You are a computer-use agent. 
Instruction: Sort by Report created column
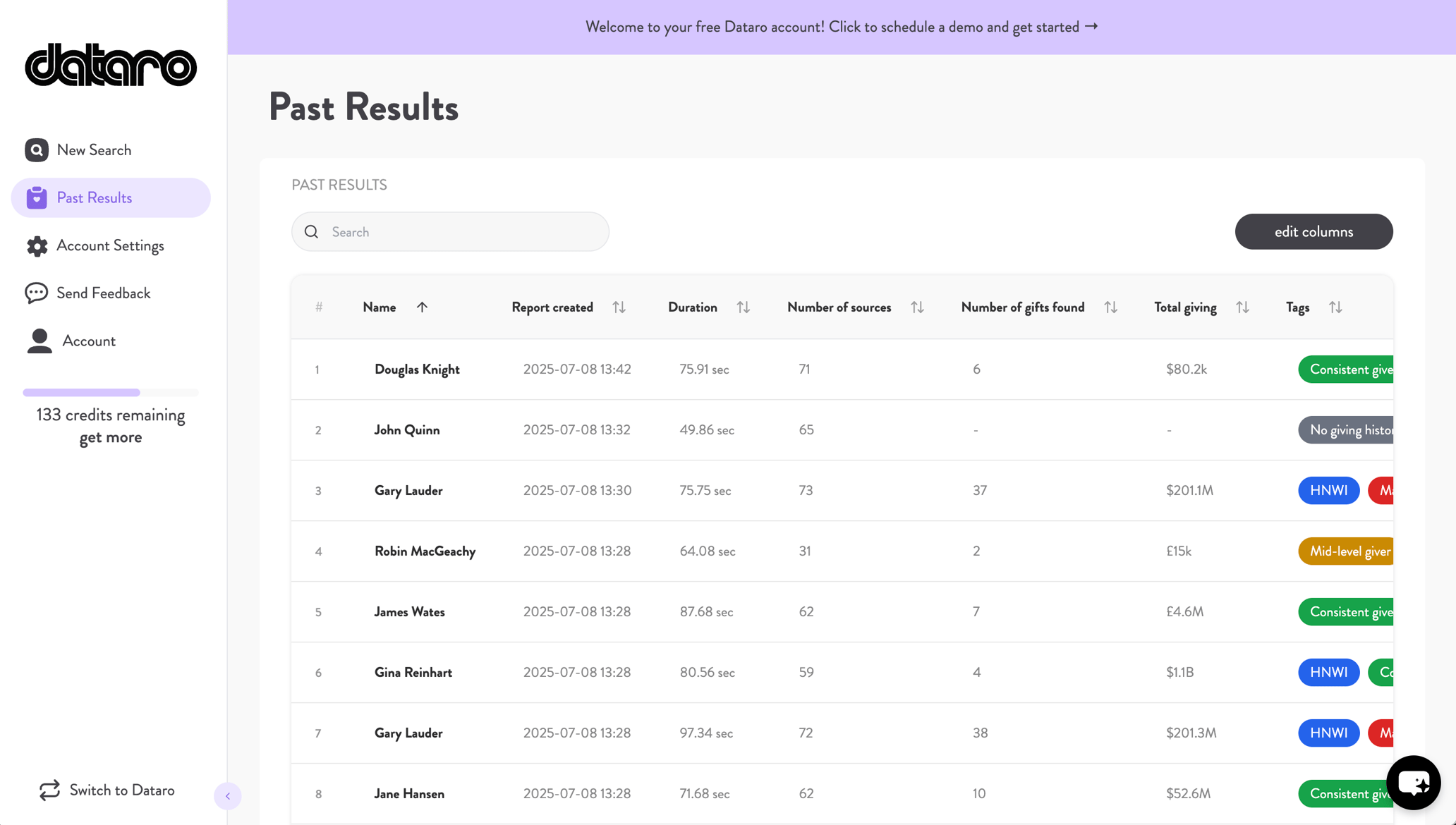point(619,307)
